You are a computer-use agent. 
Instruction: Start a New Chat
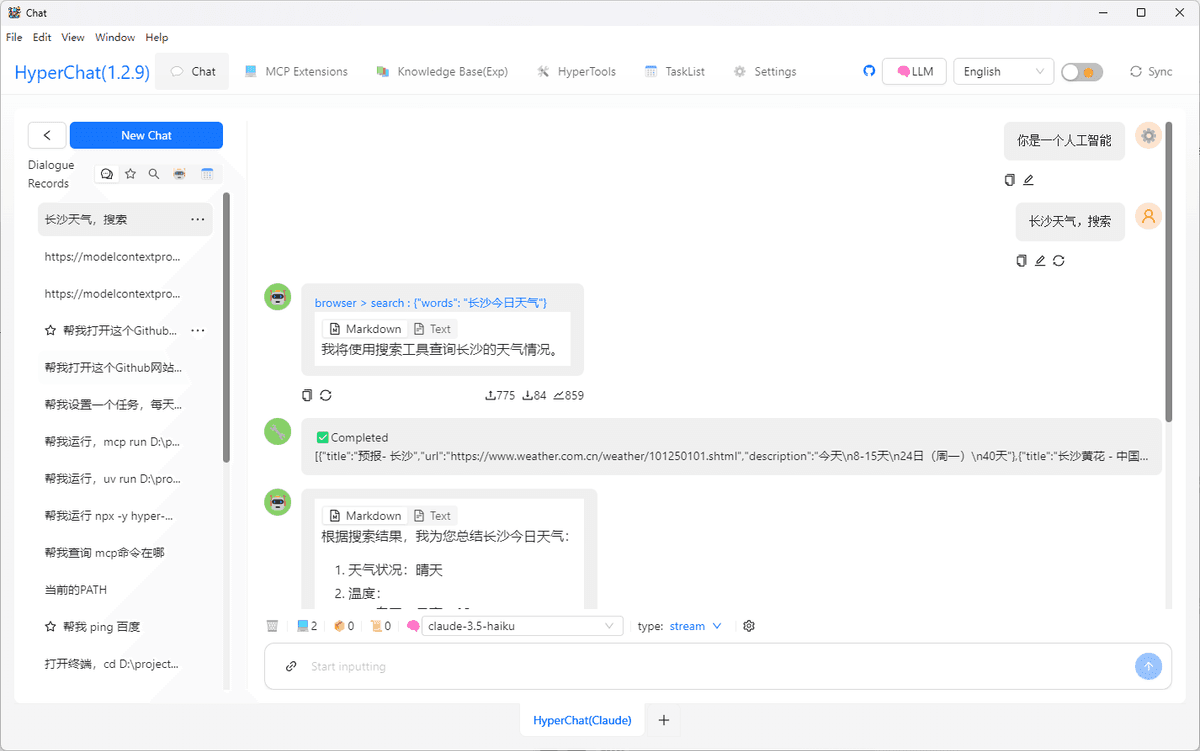(x=146, y=135)
